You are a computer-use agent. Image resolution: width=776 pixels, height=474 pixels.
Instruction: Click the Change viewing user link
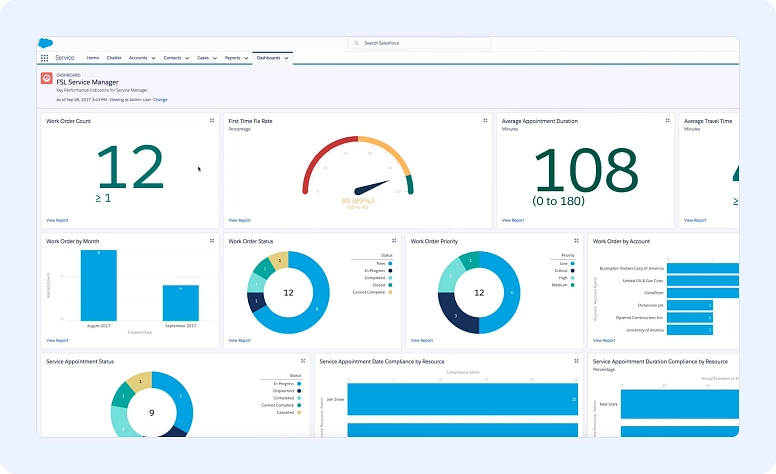tap(160, 100)
